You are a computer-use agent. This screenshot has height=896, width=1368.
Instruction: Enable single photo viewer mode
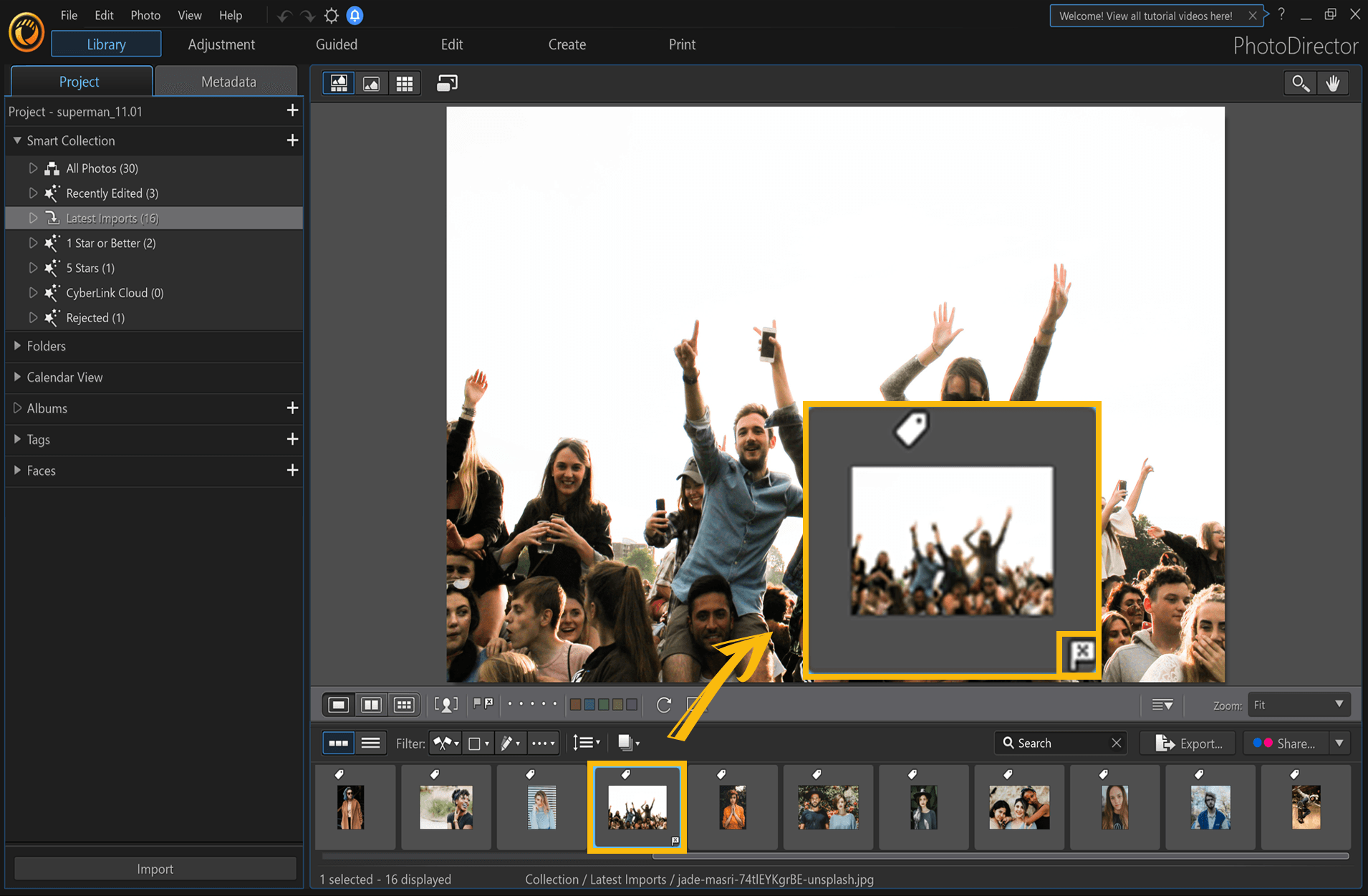338,704
